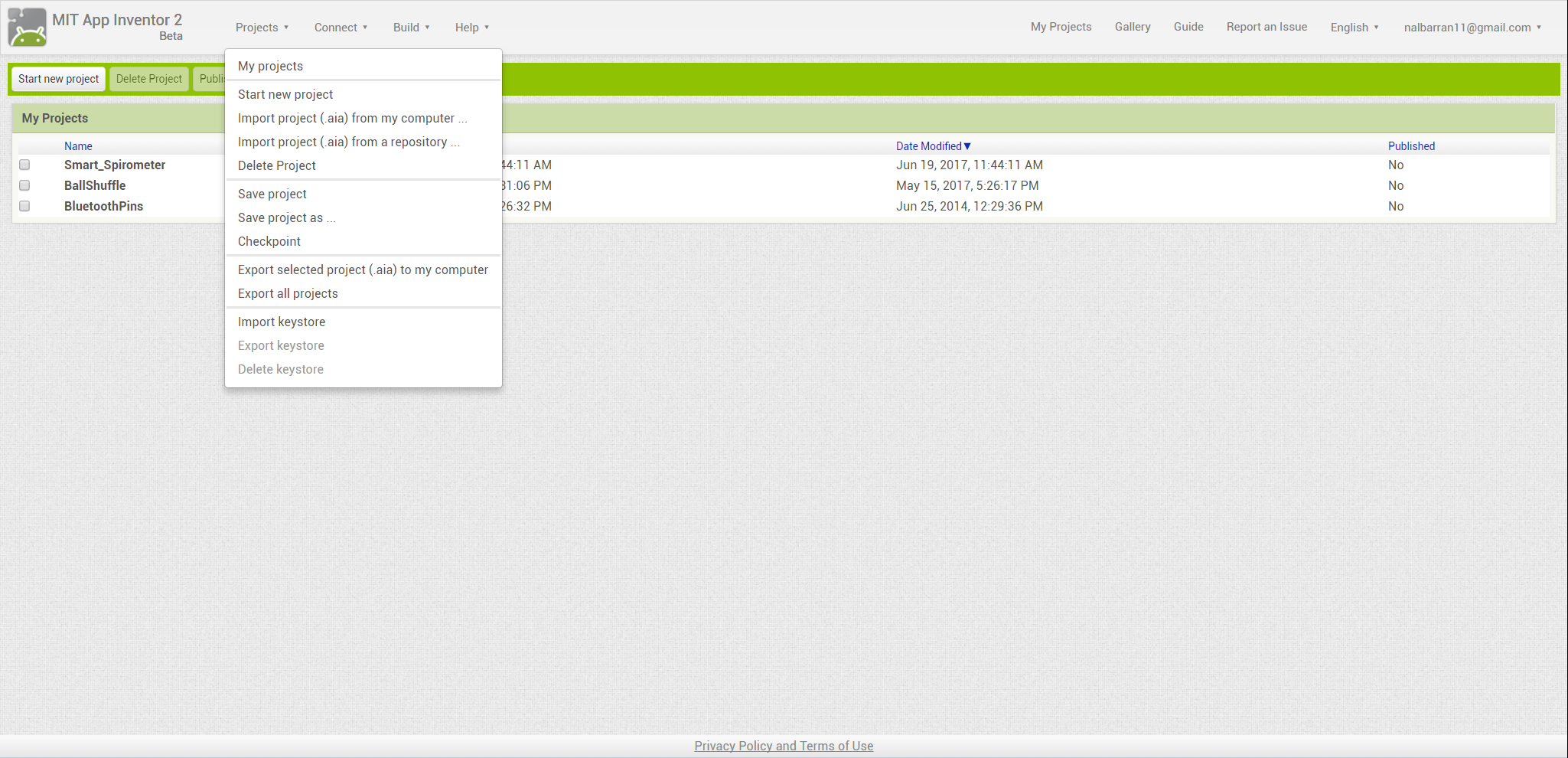Tick the Smart_Spirometer project checkbox

point(24,165)
